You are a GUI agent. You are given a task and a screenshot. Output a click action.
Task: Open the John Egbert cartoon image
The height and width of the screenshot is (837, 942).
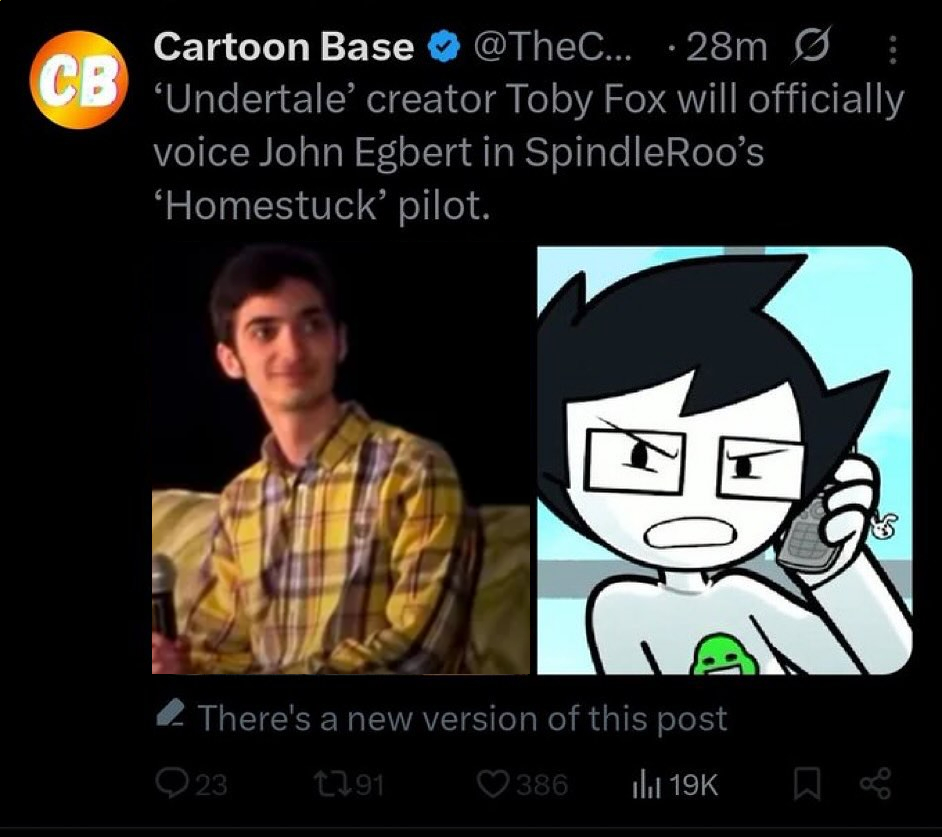[x=725, y=460]
